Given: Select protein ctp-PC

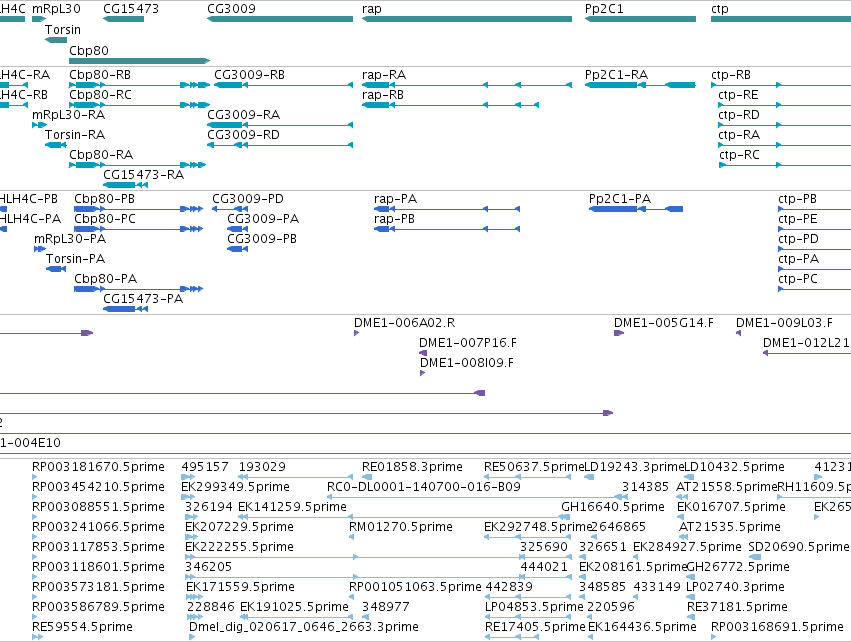Looking at the screenshot, I should tap(798, 279).
